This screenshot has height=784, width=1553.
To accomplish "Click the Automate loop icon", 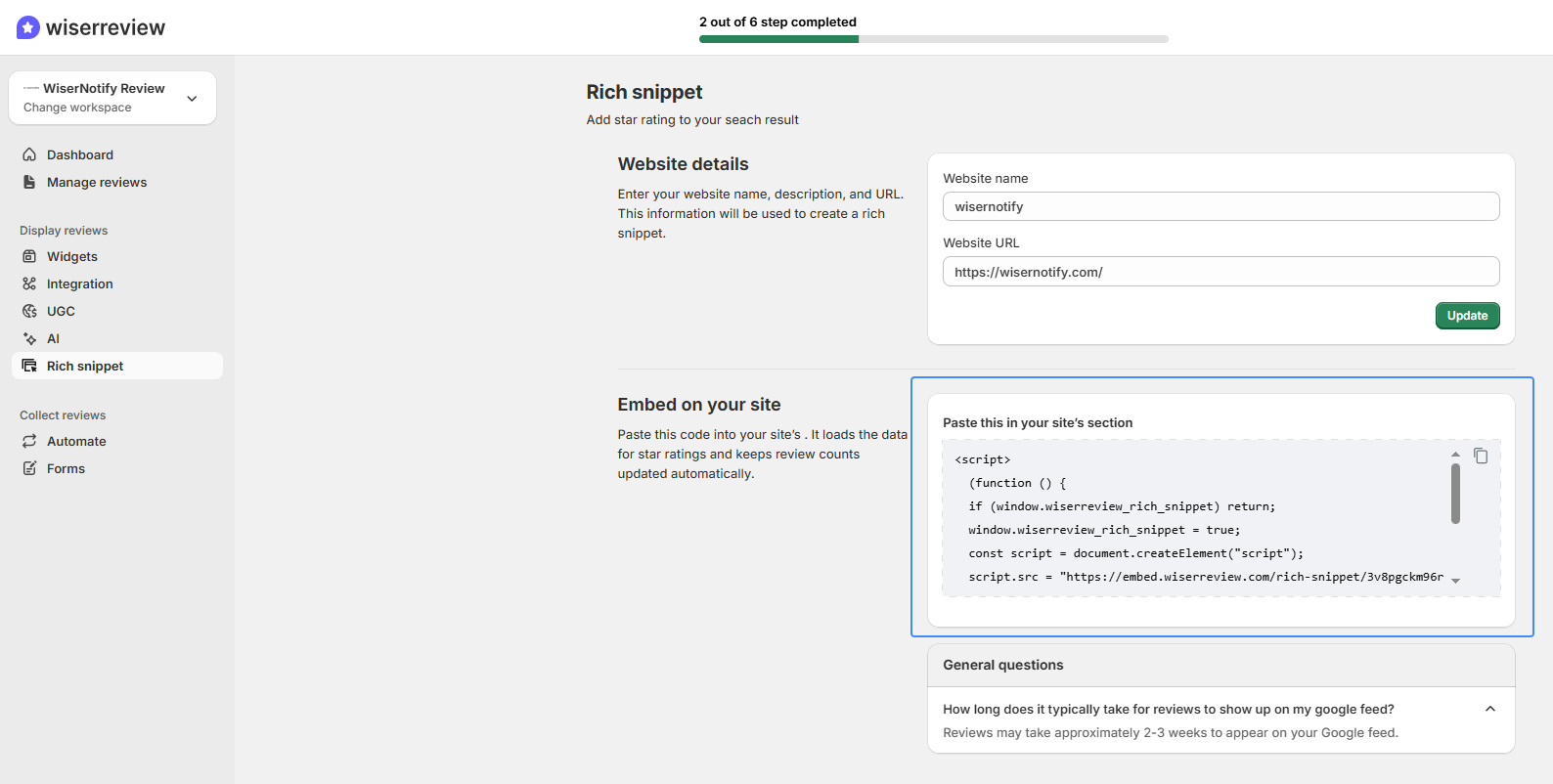I will point(29,441).
